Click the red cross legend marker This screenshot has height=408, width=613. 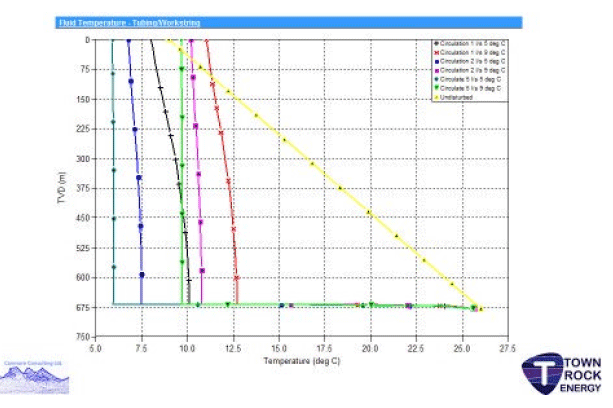(436, 52)
